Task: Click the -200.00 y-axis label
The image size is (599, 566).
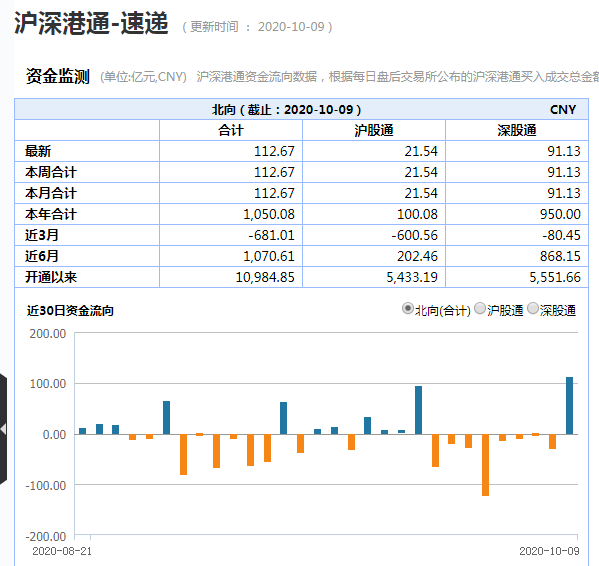Action: 46,537
